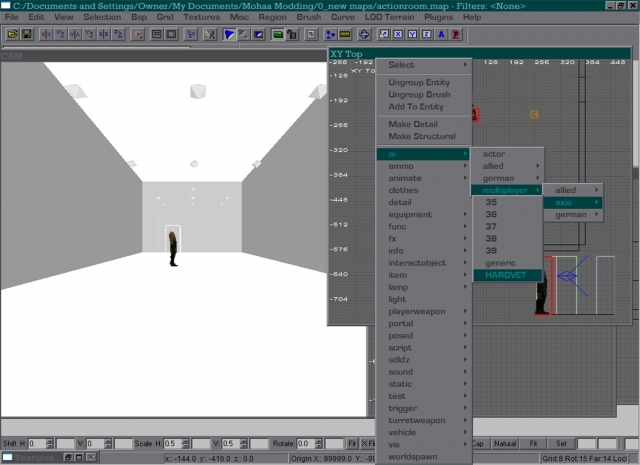Screen dimensions: 640x465
Task: Click the red dashed selection toolbar icon
Action: coord(137,34)
